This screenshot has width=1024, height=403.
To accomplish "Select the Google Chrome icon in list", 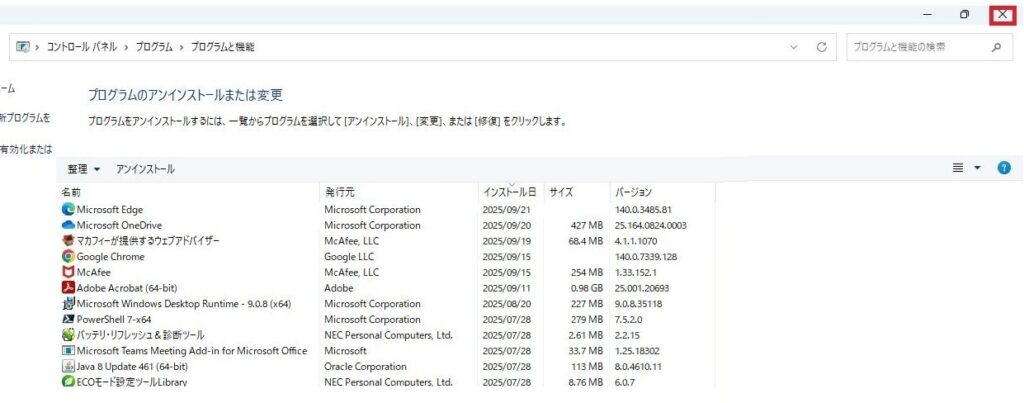I will (x=68, y=257).
